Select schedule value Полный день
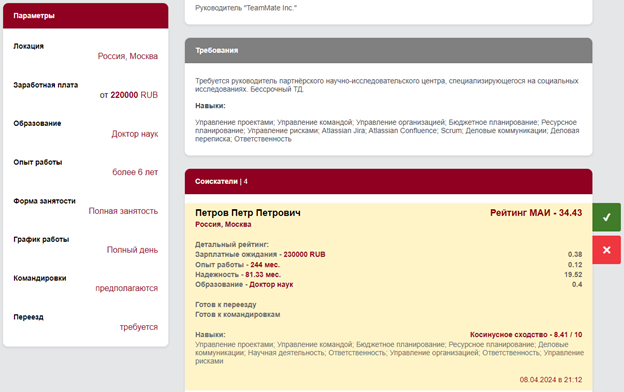The width and height of the screenshot is (624, 392). point(132,250)
